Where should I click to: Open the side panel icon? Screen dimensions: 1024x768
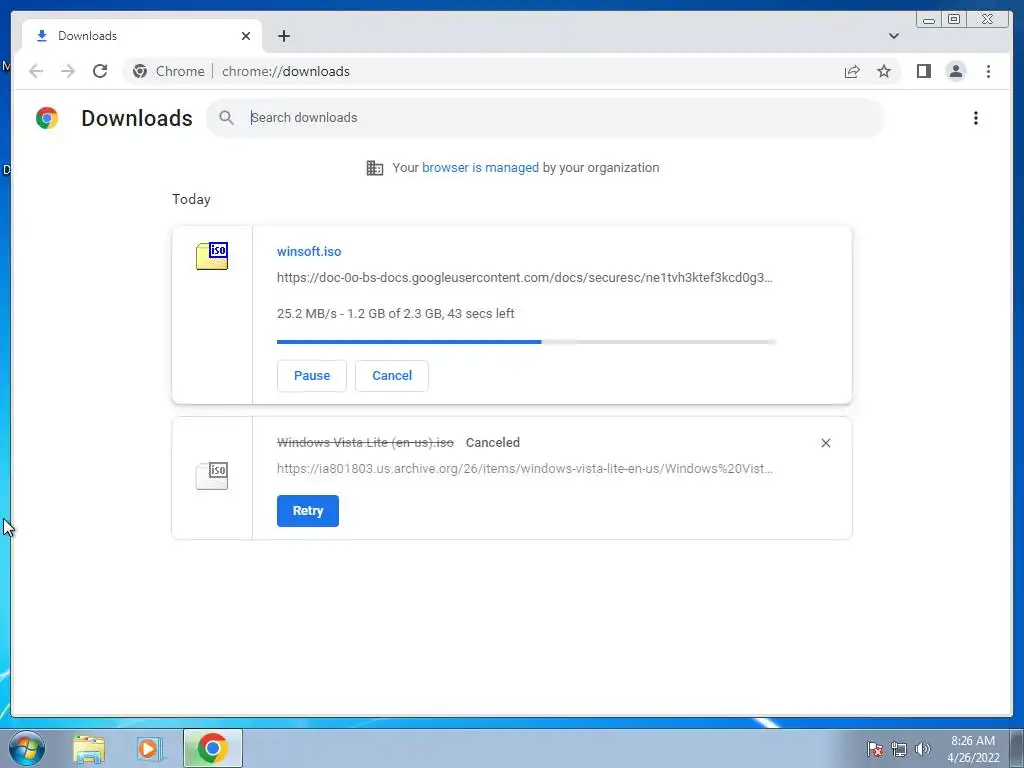pos(923,71)
